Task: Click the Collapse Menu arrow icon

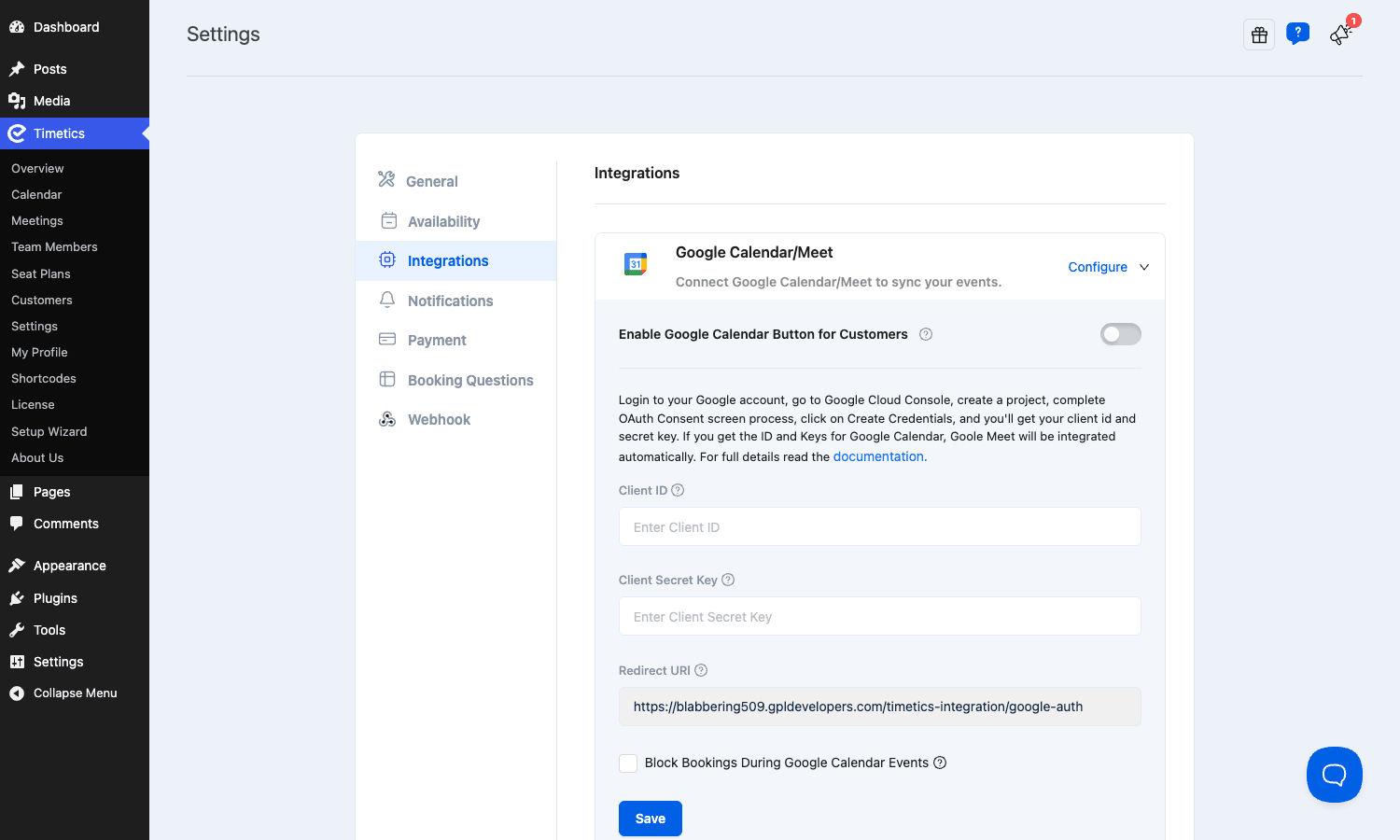Action: coord(17,693)
